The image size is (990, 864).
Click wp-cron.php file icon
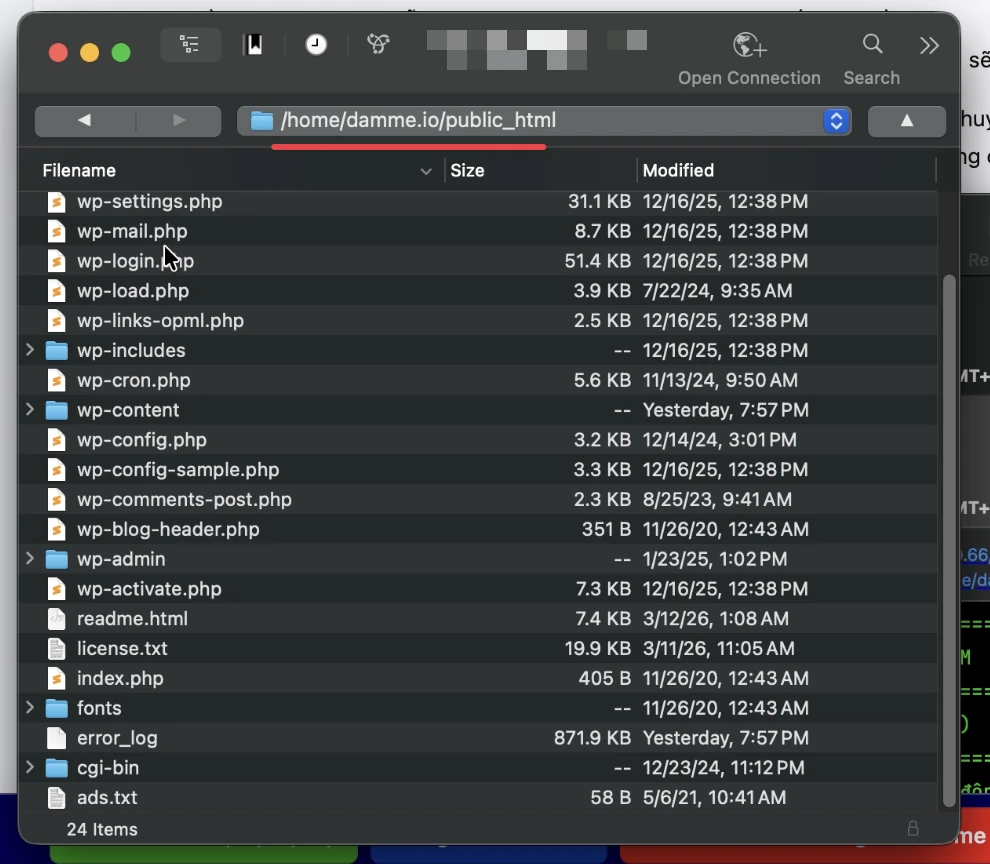[56, 380]
